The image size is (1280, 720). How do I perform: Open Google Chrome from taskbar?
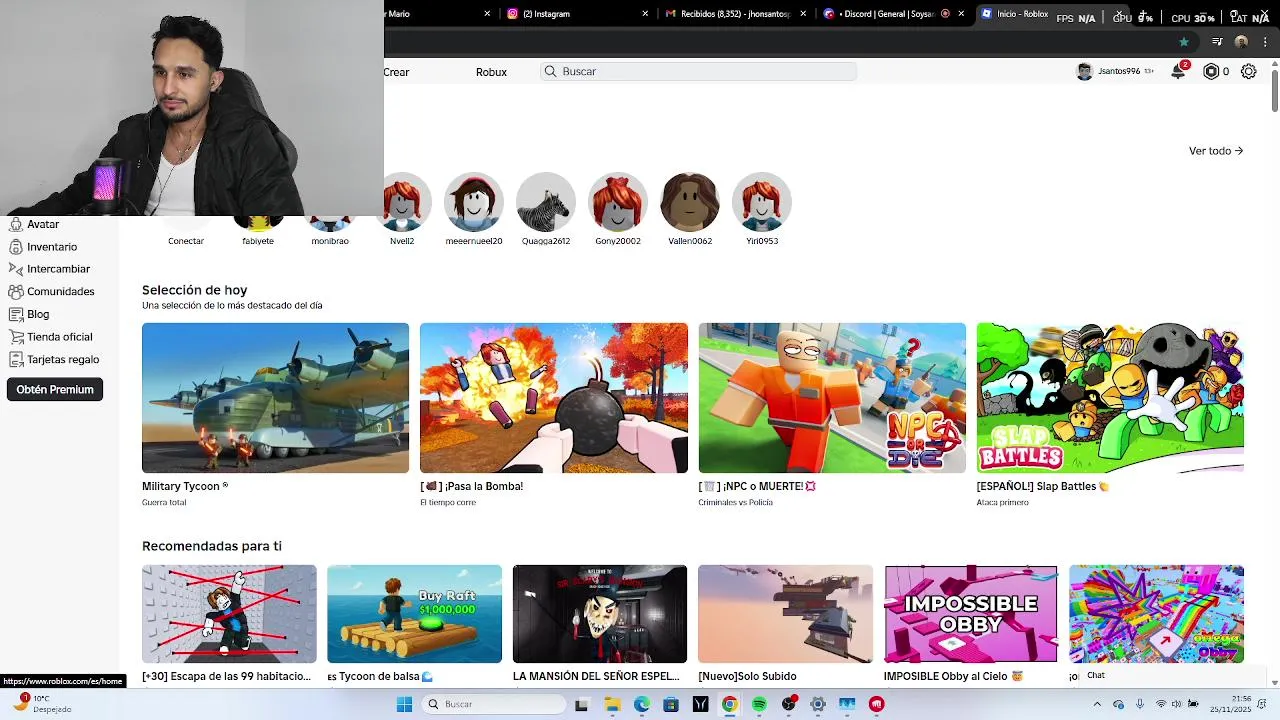coord(730,704)
